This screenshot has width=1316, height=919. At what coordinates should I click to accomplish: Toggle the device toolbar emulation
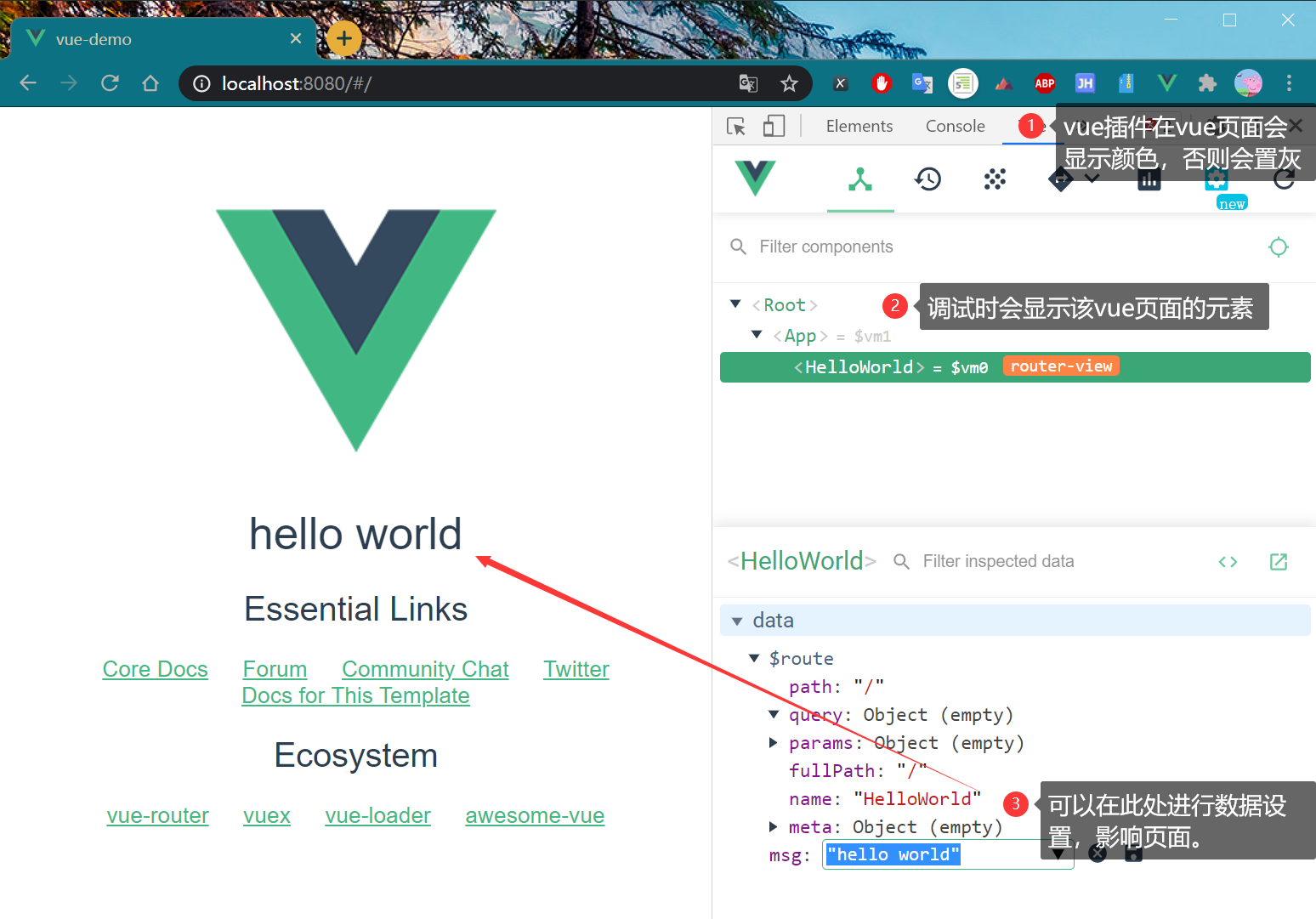774,126
